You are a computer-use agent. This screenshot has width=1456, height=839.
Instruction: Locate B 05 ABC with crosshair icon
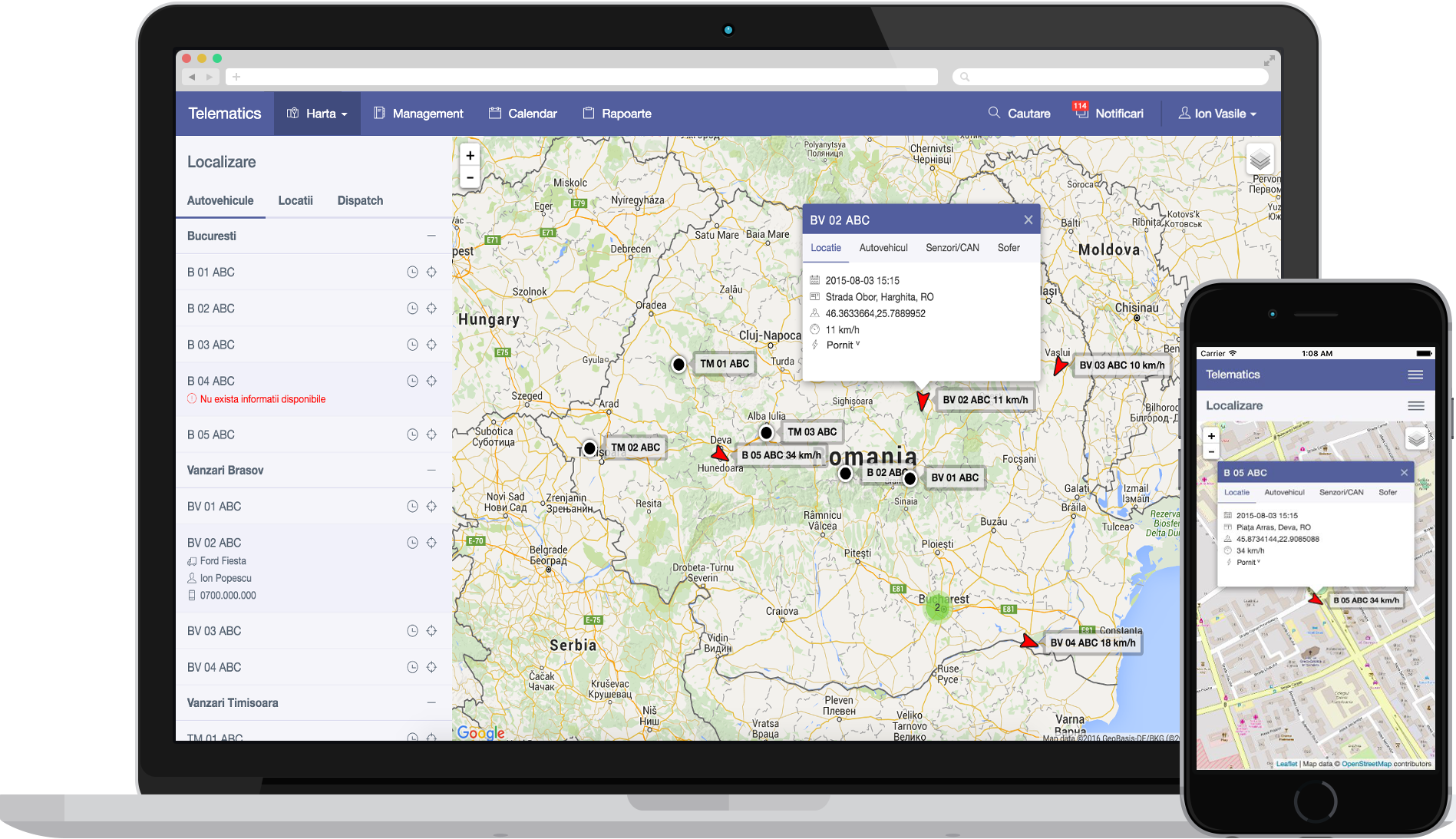click(431, 434)
